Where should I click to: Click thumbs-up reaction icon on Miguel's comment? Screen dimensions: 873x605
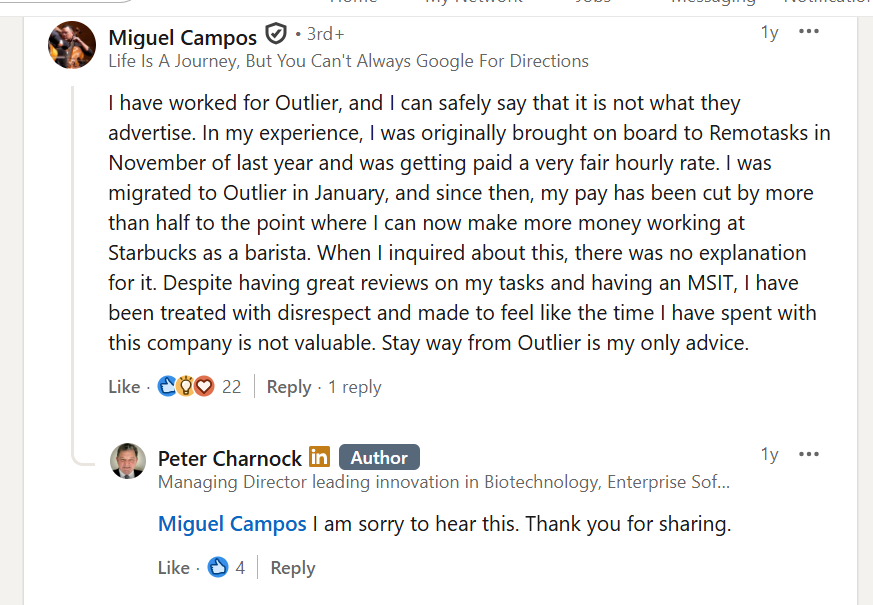[x=168, y=386]
